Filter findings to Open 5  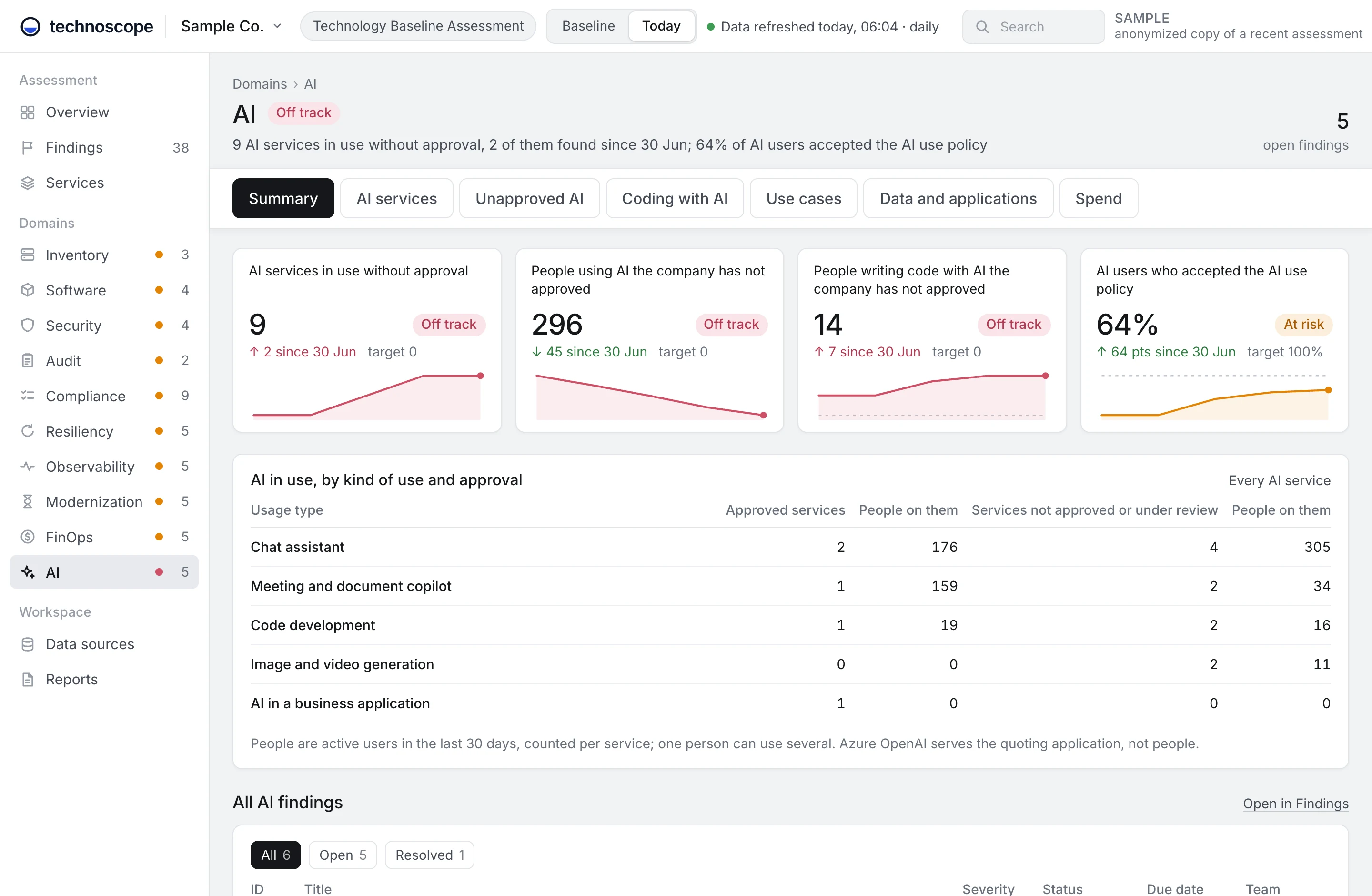[x=343, y=855]
